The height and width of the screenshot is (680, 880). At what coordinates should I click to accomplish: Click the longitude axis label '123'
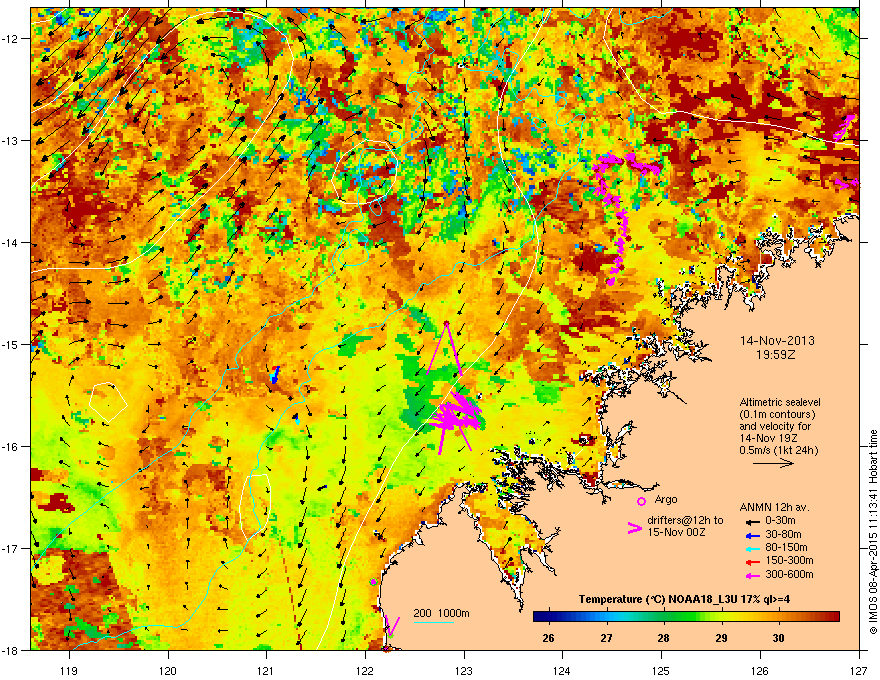click(464, 670)
